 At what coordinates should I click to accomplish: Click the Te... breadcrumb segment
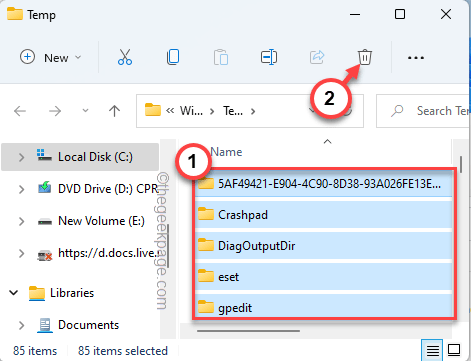[x=233, y=111]
